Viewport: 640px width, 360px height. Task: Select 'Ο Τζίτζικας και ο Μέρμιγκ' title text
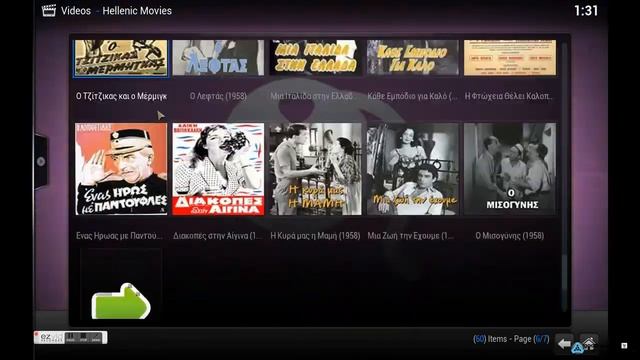pyautogui.click(x=121, y=96)
